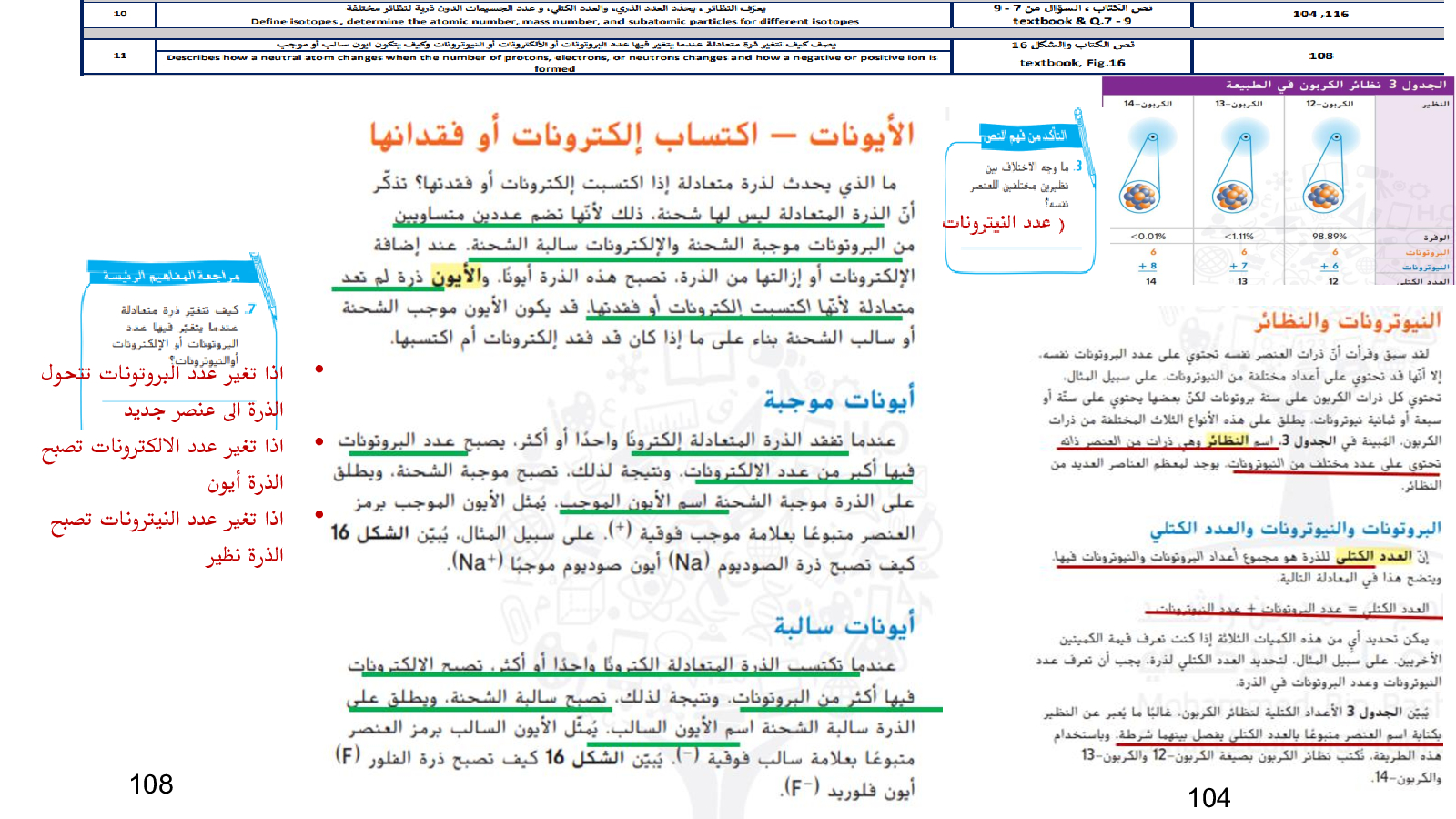This screenshot has height=819, width=1456.
Task: Click the third red bullet point
Action: tap(319, 514)
